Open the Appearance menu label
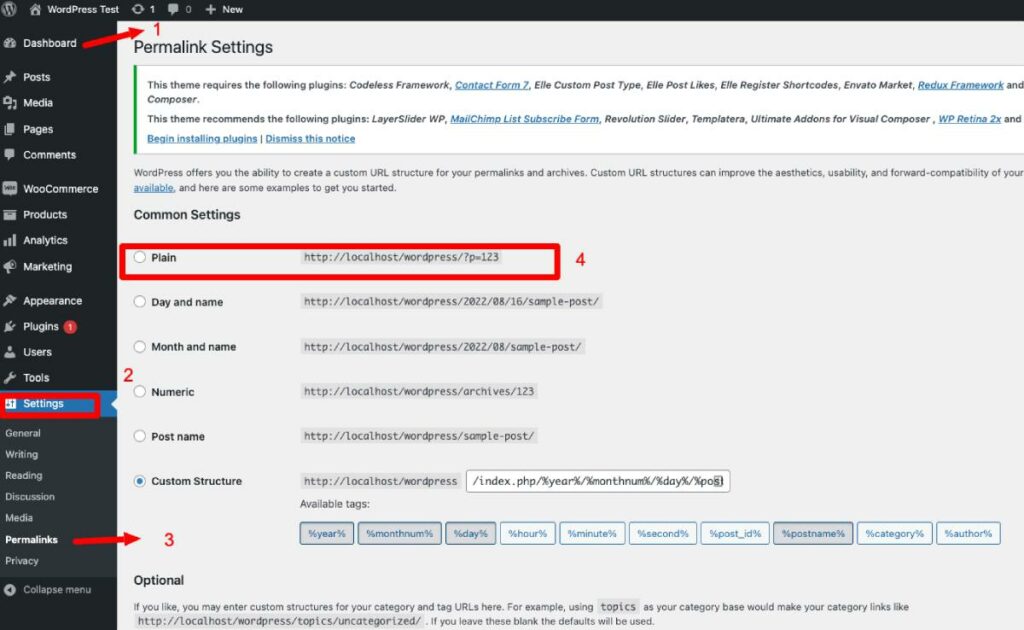1024x630 pixels. click(53, 301)
